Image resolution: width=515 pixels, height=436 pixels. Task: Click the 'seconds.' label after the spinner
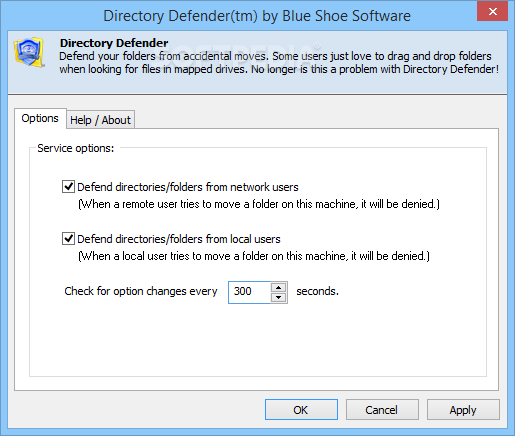tap(317, 291)
